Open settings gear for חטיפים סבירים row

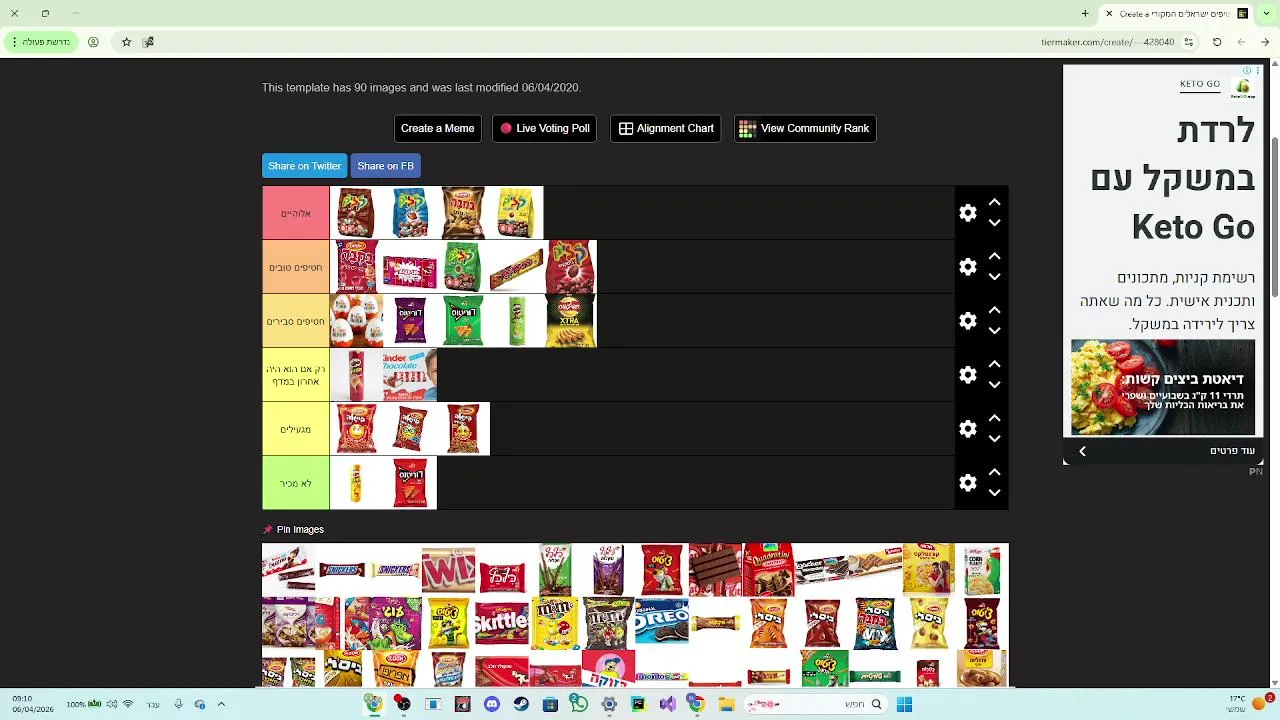tap(967, 321)
